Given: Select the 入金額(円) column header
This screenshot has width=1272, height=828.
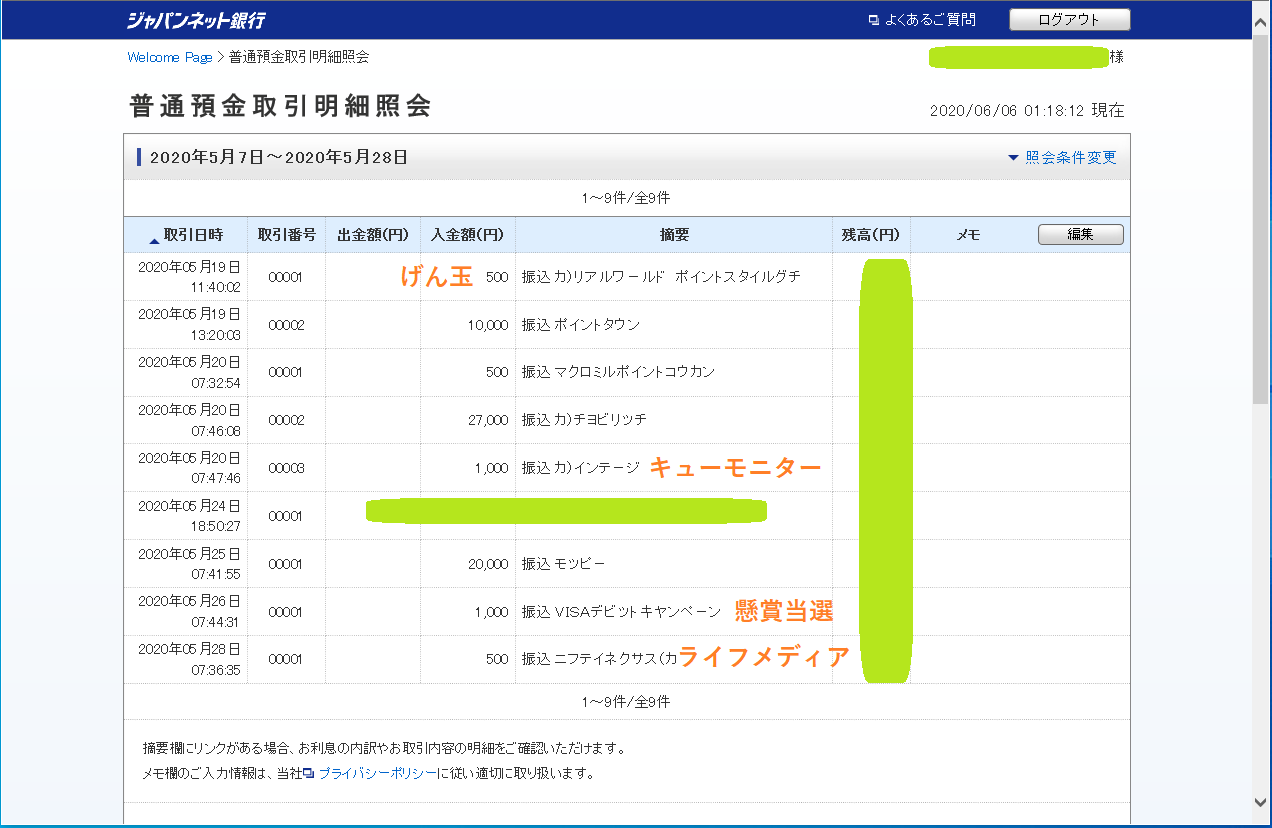Looking at the screenshot, I should point(467,235).
